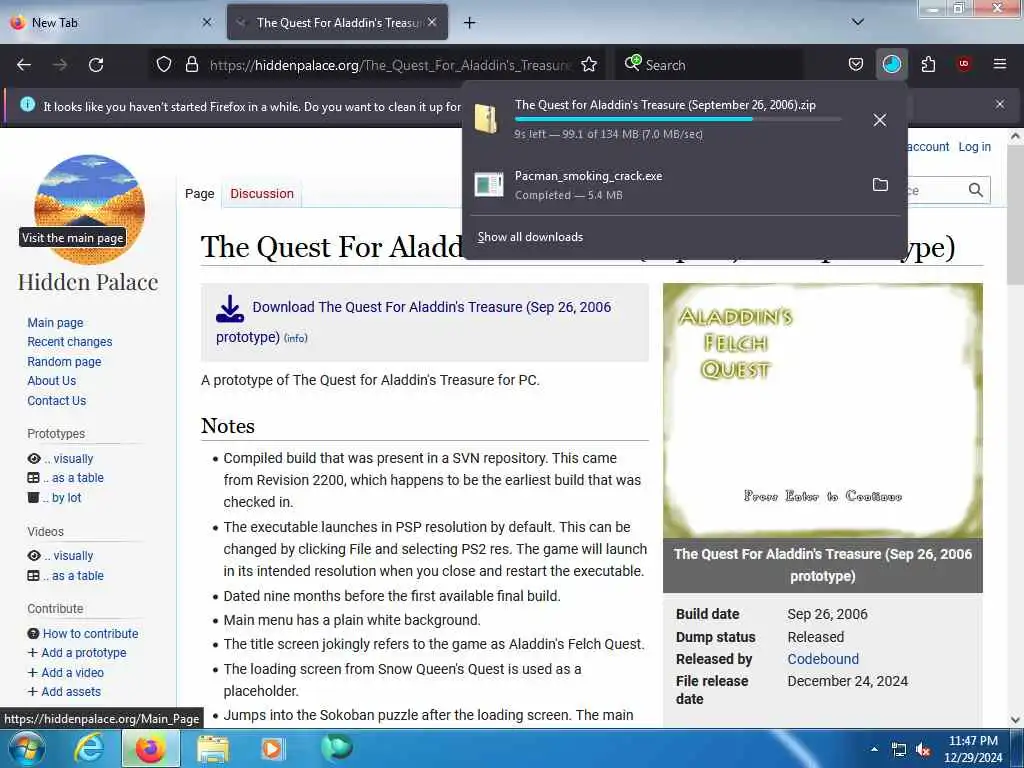Open the Extensions puzzle-piece icon

click(928, 65)
